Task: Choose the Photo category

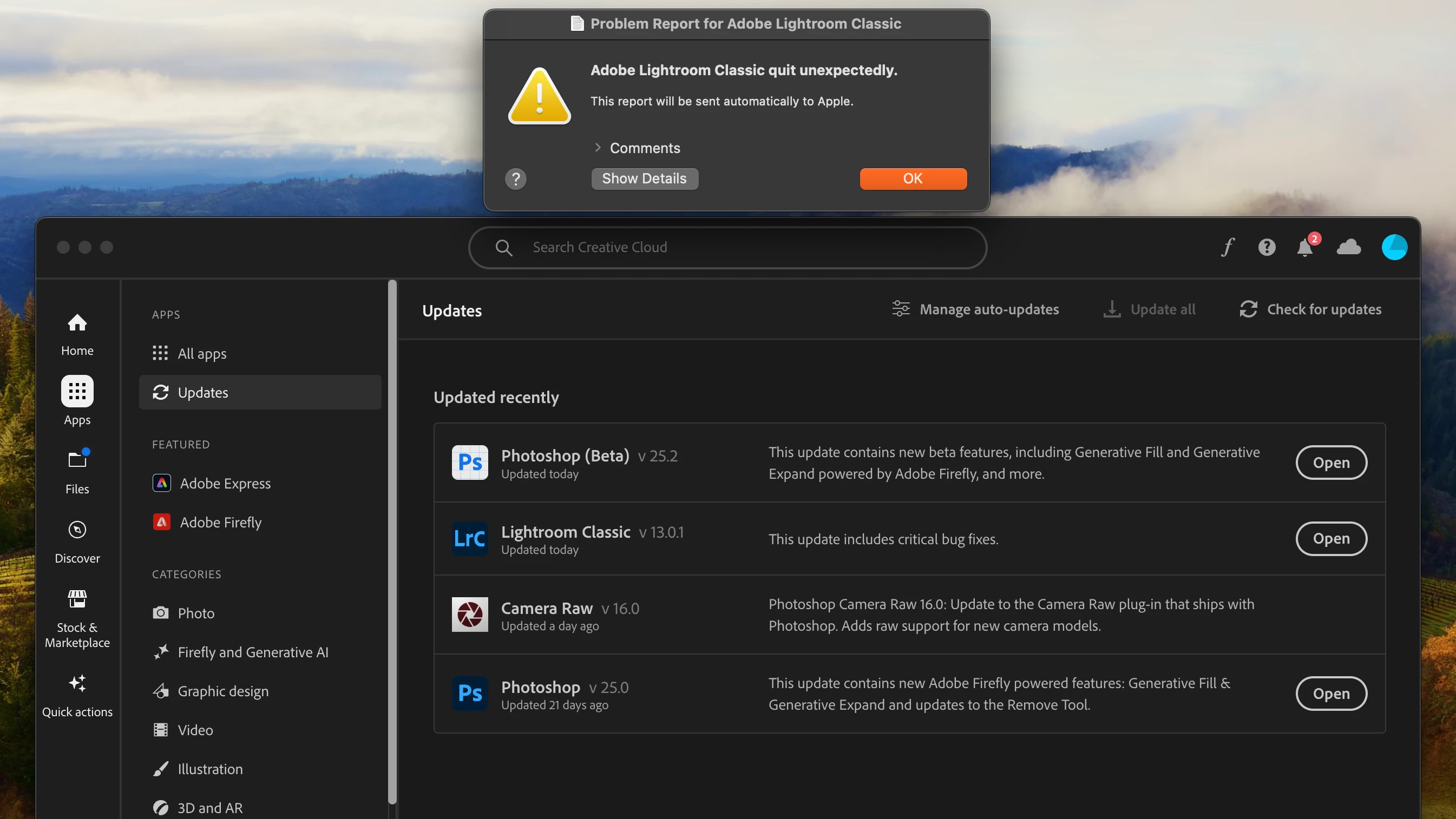Action: 195,613
